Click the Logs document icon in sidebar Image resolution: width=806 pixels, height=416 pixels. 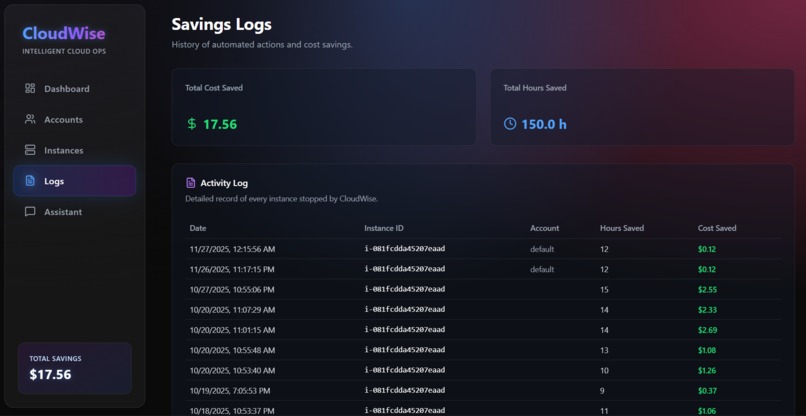pyautogui.click(x=30, y=181)
